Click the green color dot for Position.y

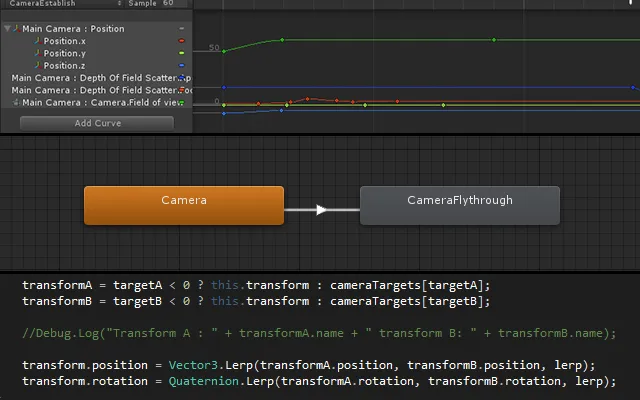pos(182,53)
